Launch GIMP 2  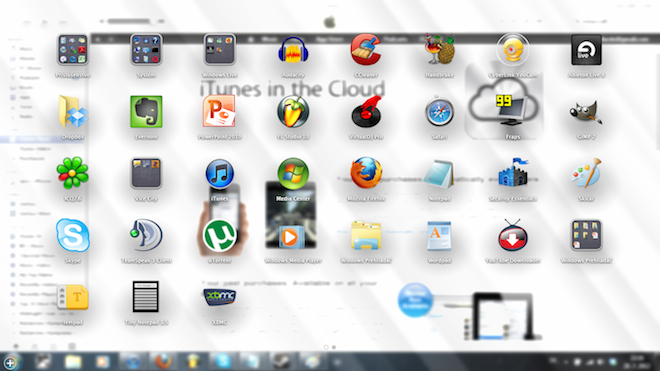(x=586, y=112)
